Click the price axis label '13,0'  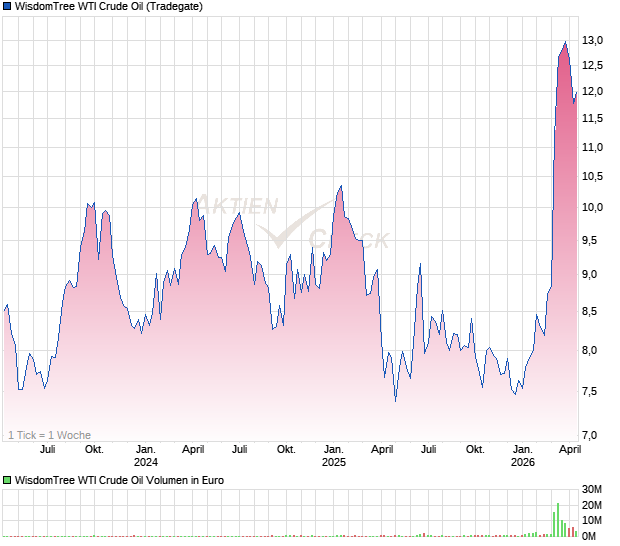tap(592, 40)
